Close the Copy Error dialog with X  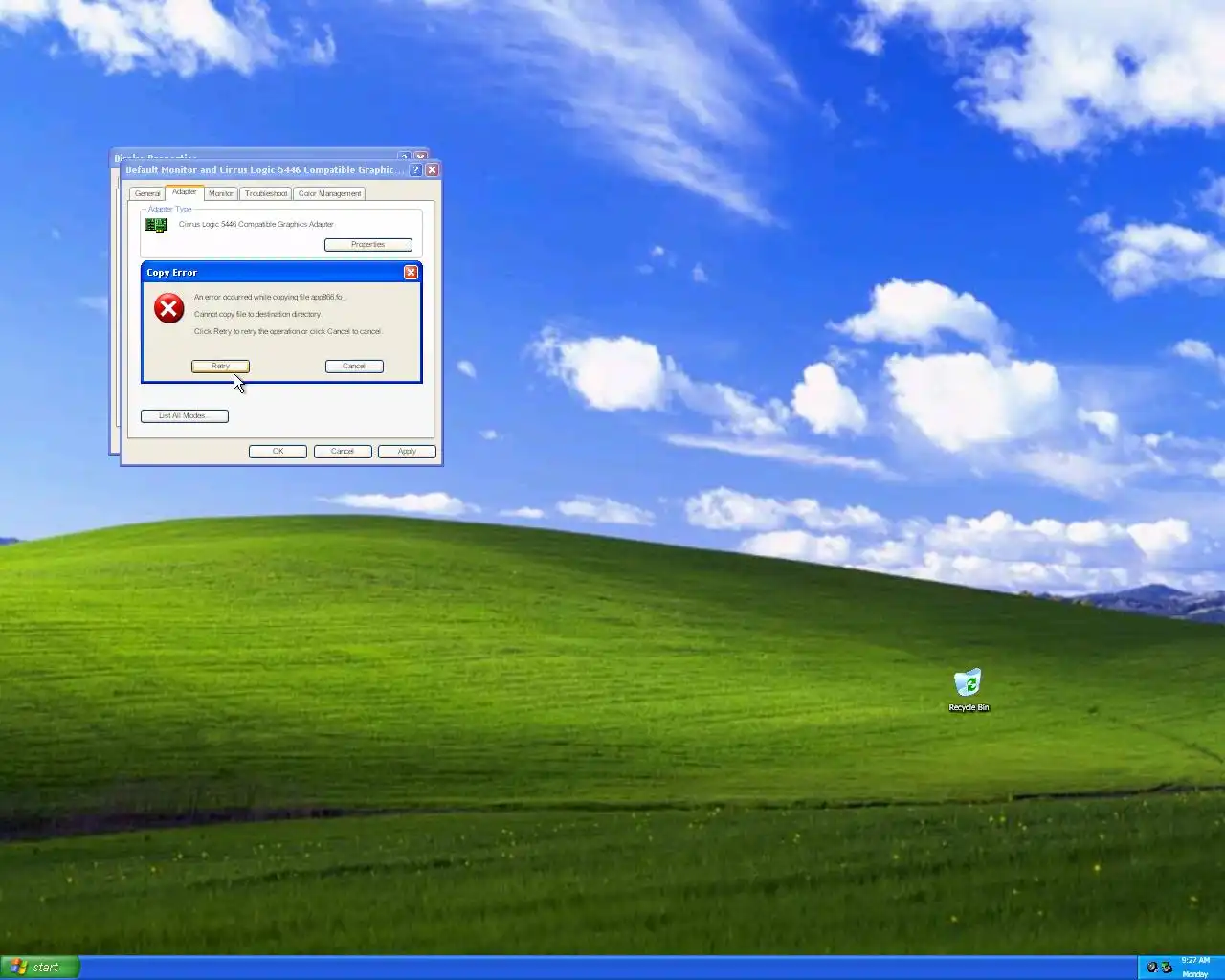coord(411,273)
